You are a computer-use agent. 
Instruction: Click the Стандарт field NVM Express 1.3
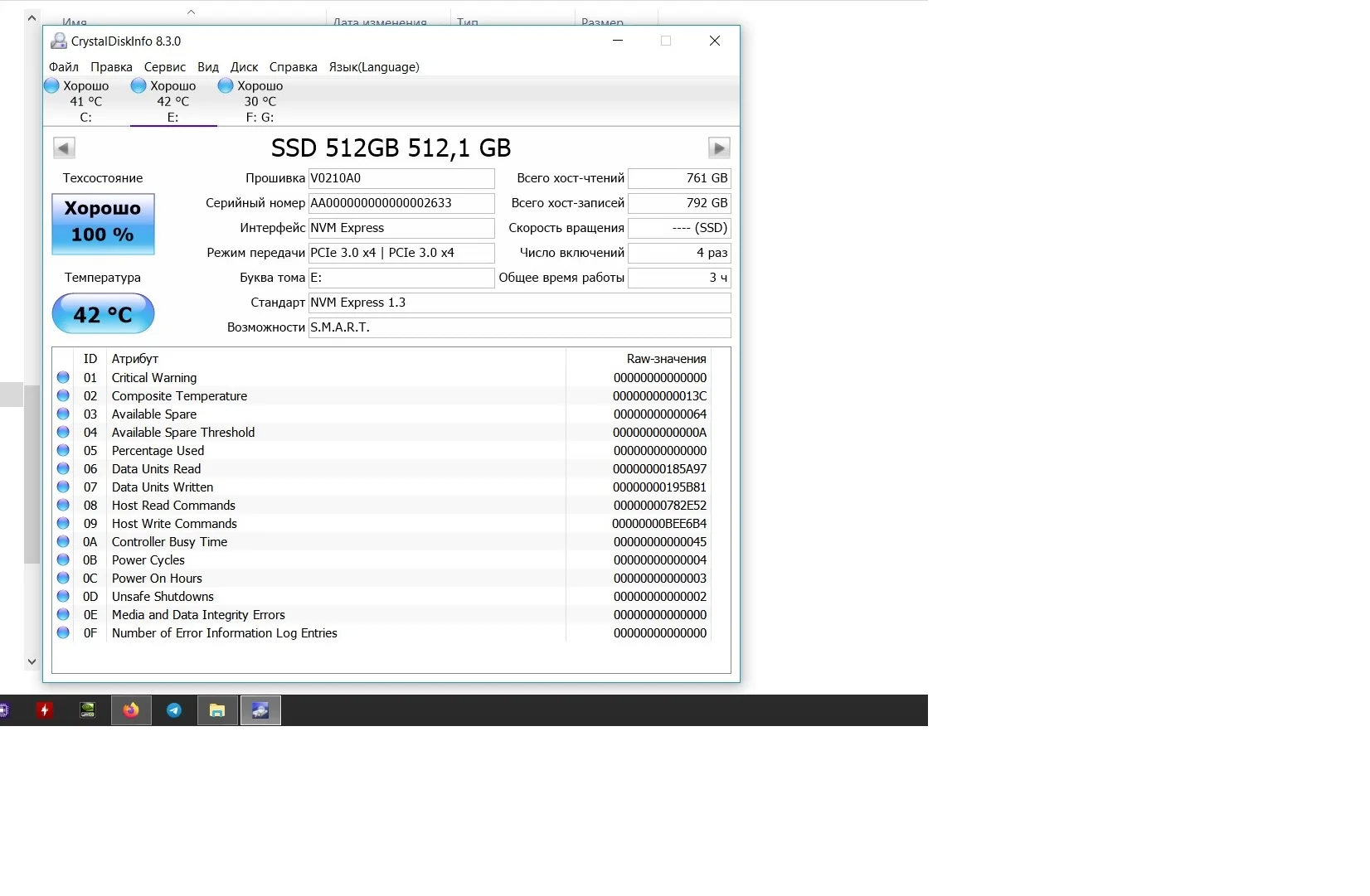tap(520, 303)
